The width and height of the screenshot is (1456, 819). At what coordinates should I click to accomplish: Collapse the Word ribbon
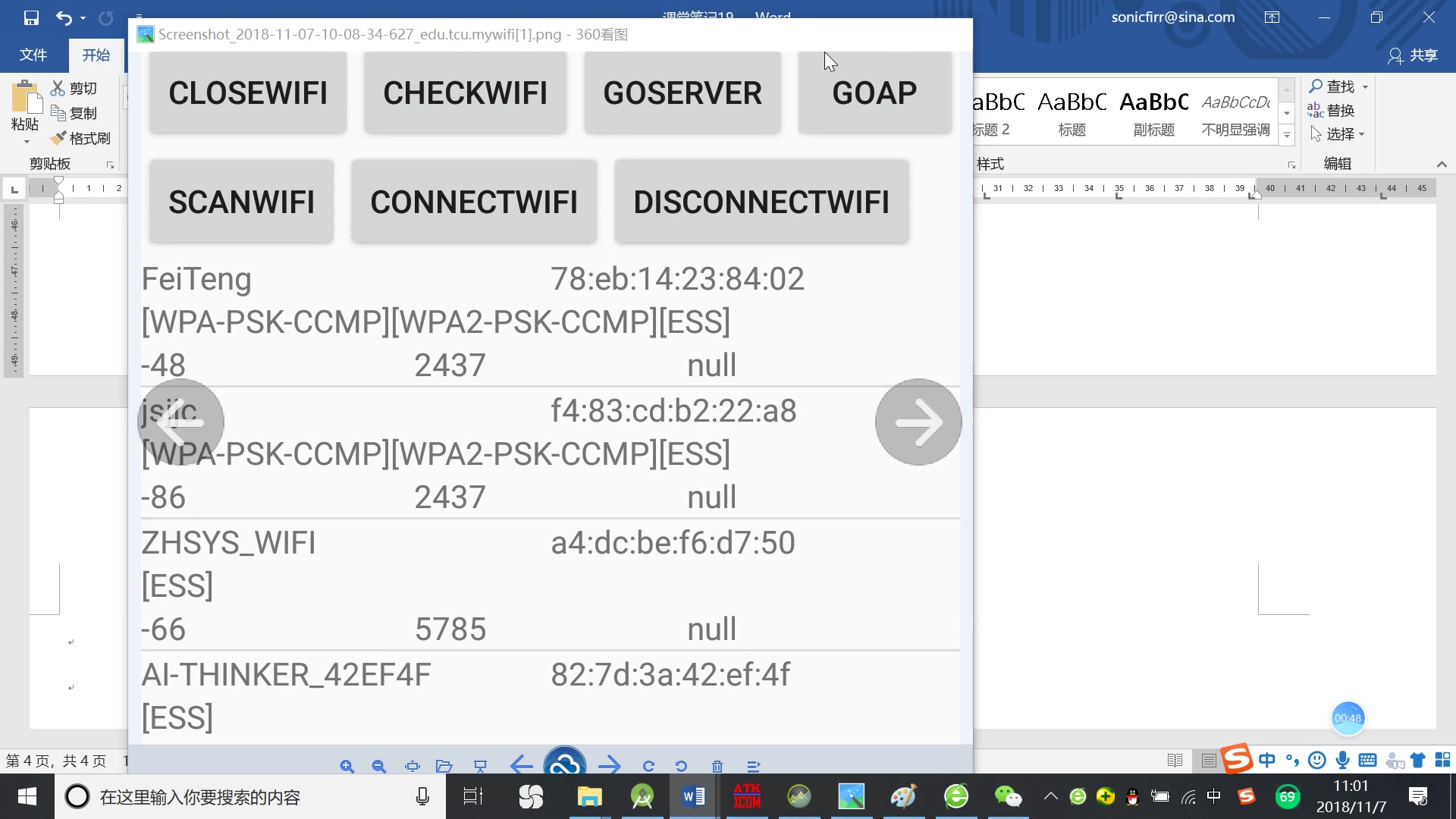pyautogui.click(x=1442, y=164)
